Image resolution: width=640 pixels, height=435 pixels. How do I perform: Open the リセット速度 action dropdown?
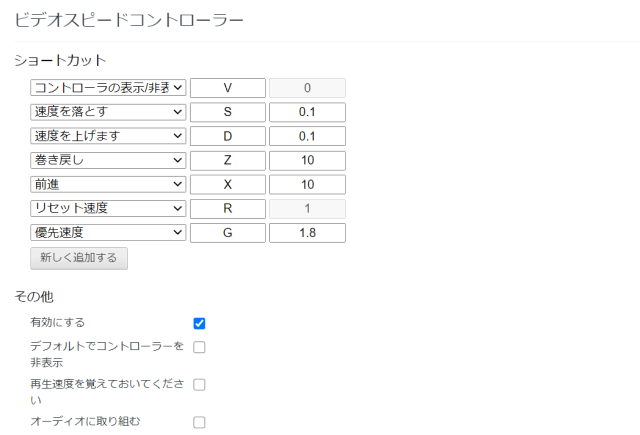(x=108, y=208)
